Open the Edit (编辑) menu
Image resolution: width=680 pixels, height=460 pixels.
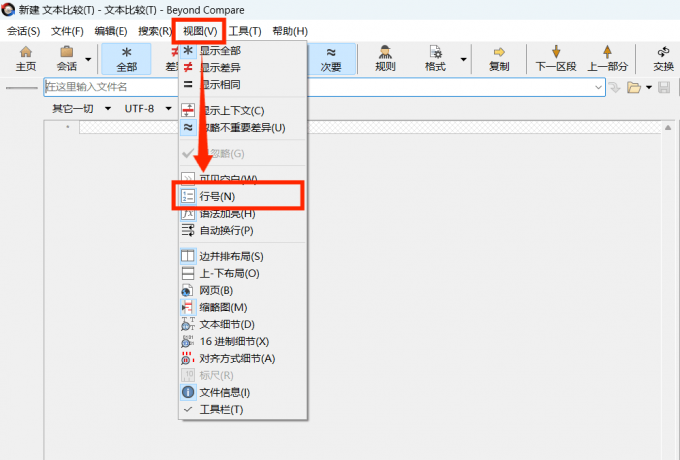(111, 31)
